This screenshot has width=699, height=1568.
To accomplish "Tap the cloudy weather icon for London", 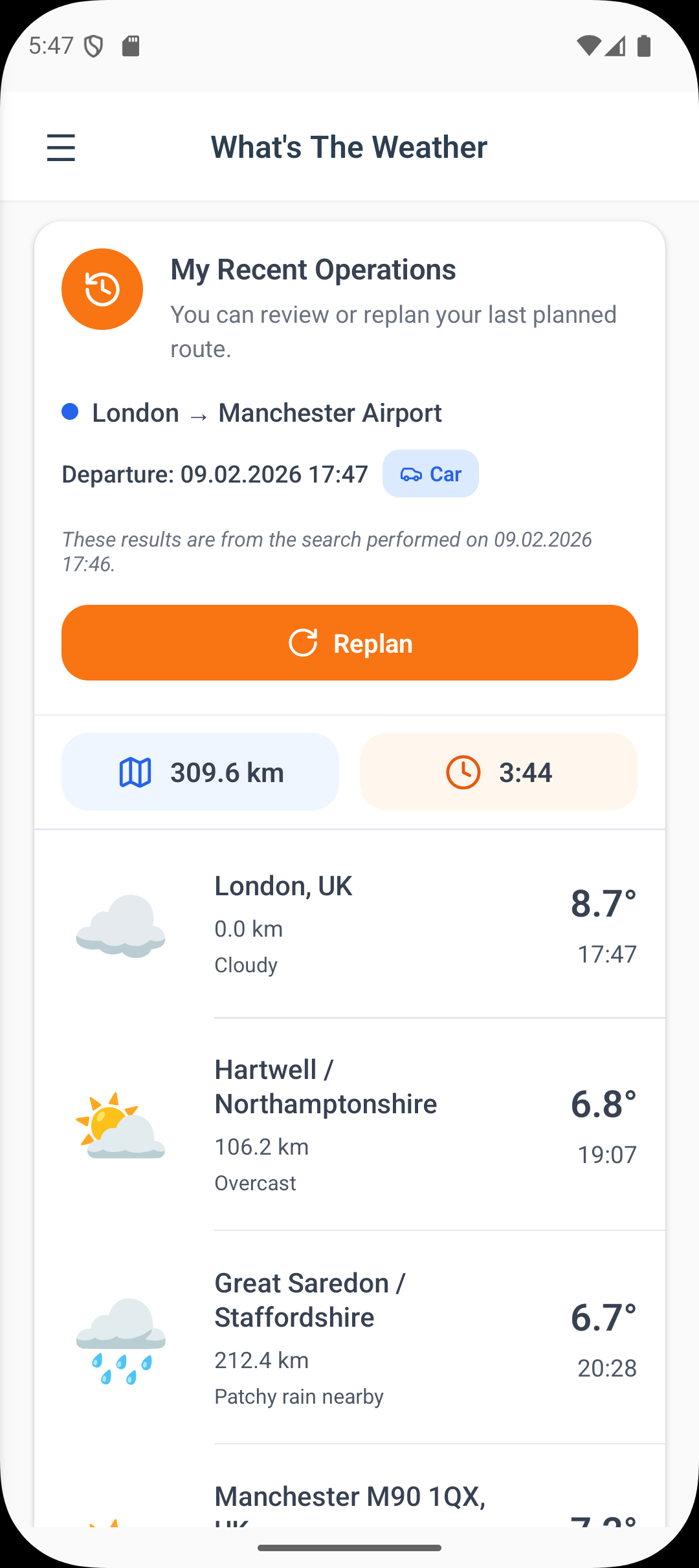I will 121,926.
